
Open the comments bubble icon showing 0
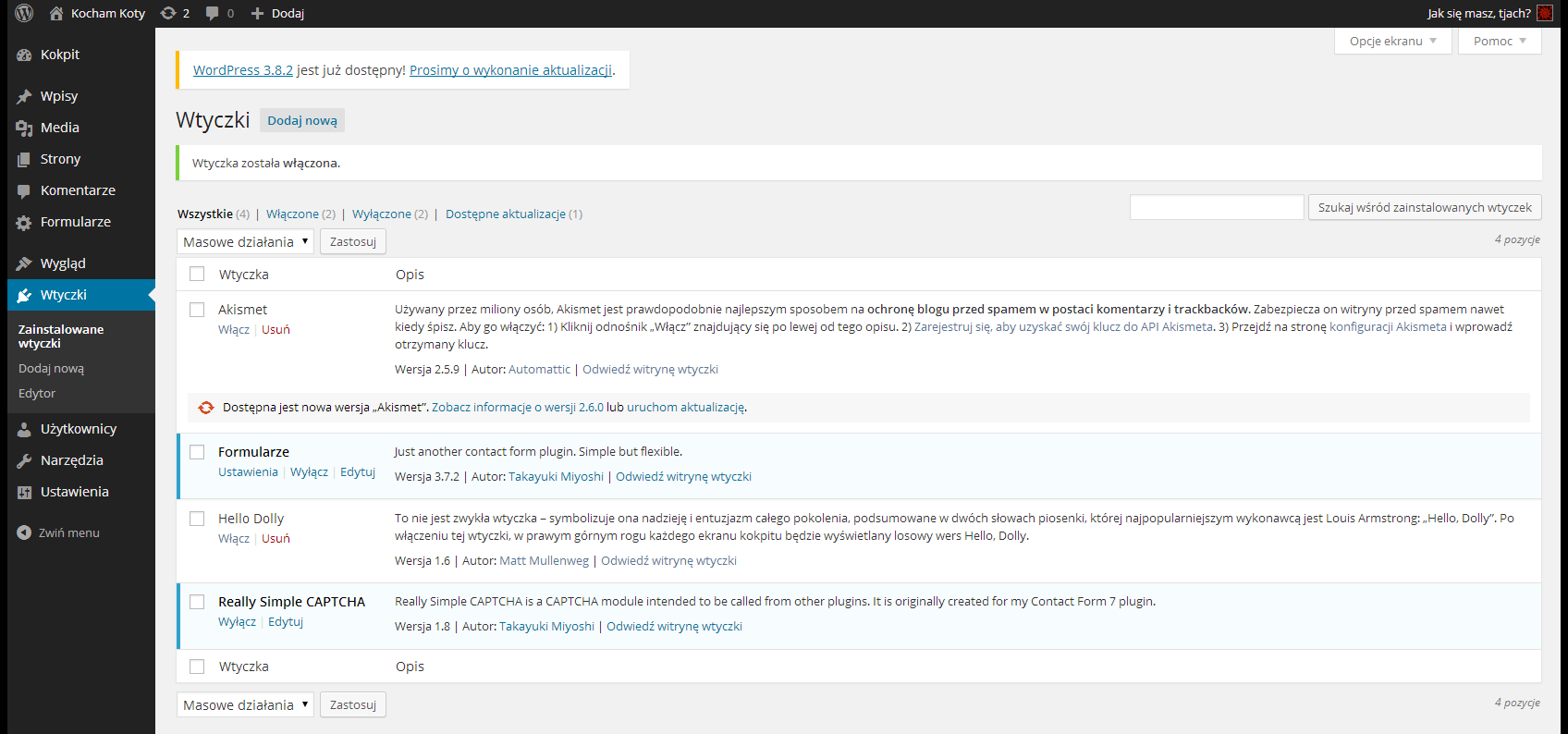click(x=213, y=13)
